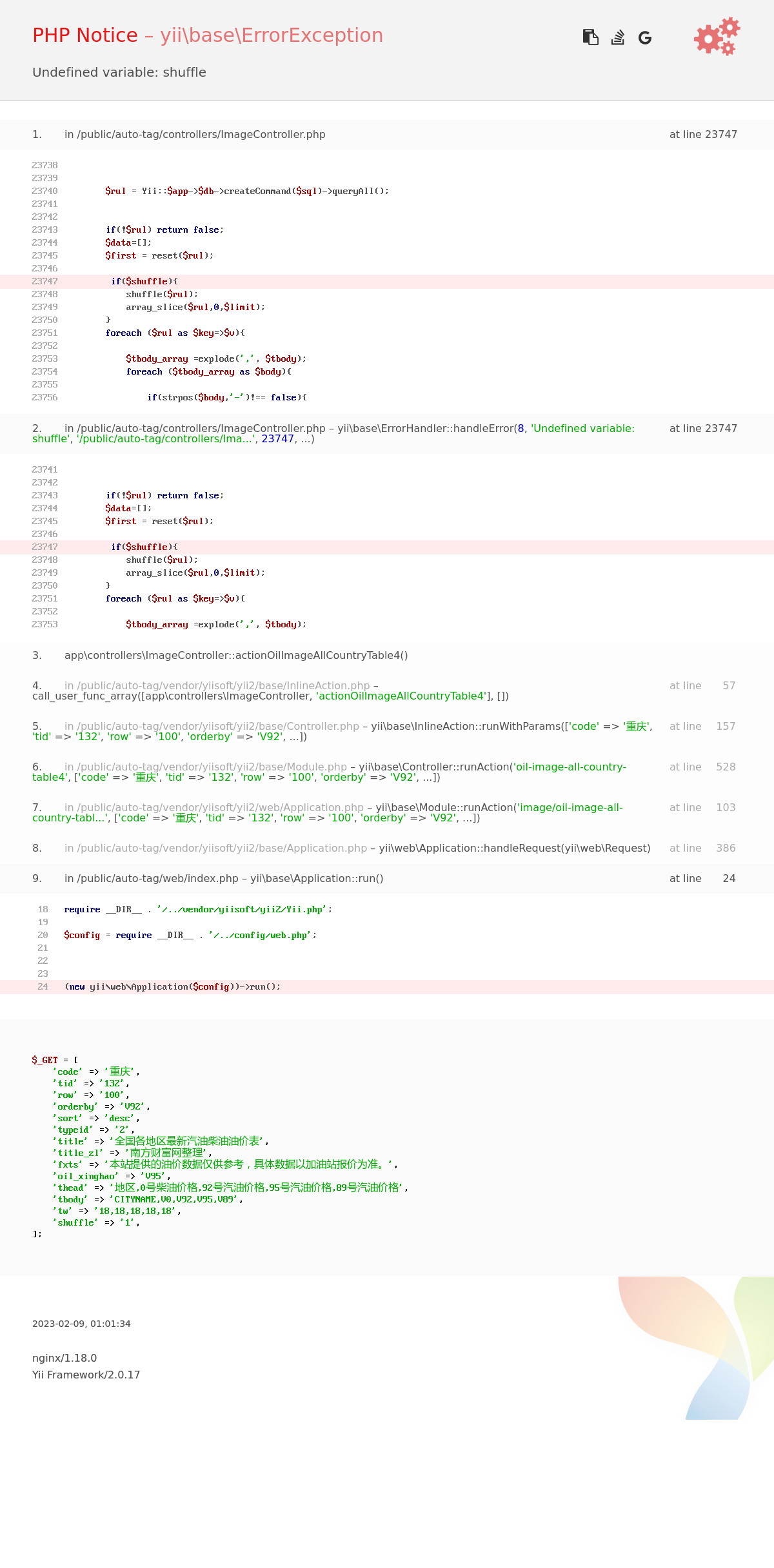Viewport: 774px width, 1568px height.
Task: Click yii\base\ErrorException exception class link
Action: coord(272,35)
